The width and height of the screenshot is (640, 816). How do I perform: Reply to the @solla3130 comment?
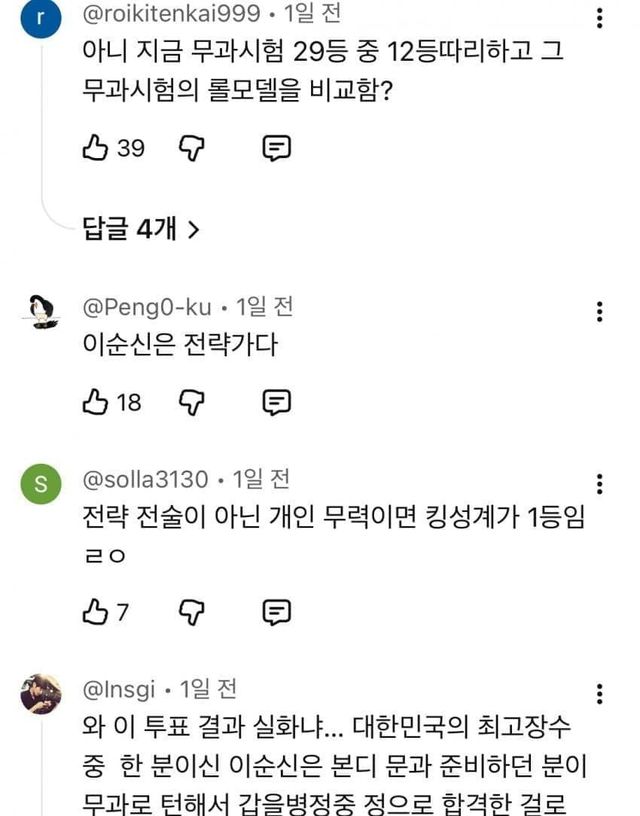276,612
